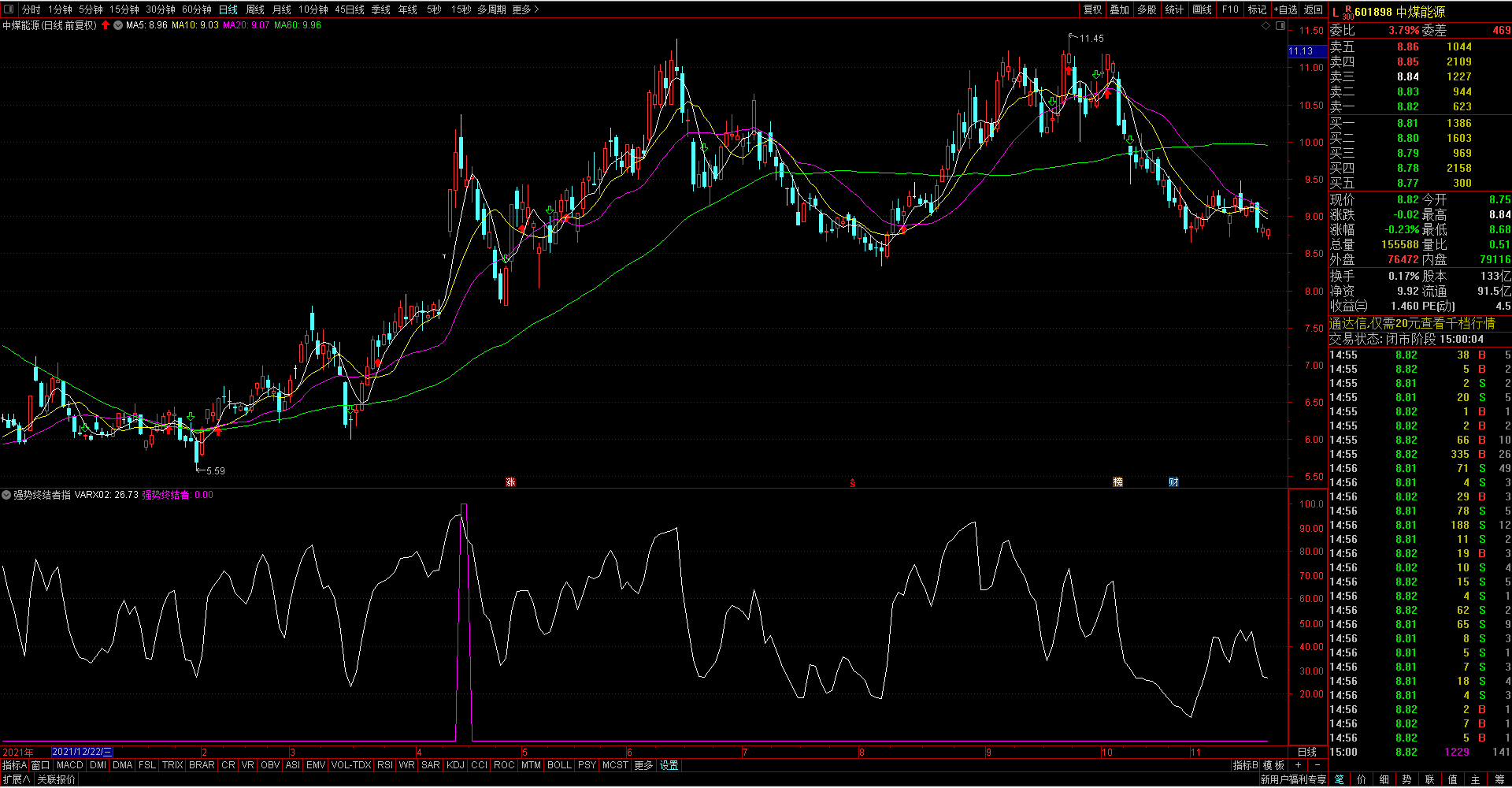
Task: Click the diamond icon above the price axis
Action: [1266, 25]
